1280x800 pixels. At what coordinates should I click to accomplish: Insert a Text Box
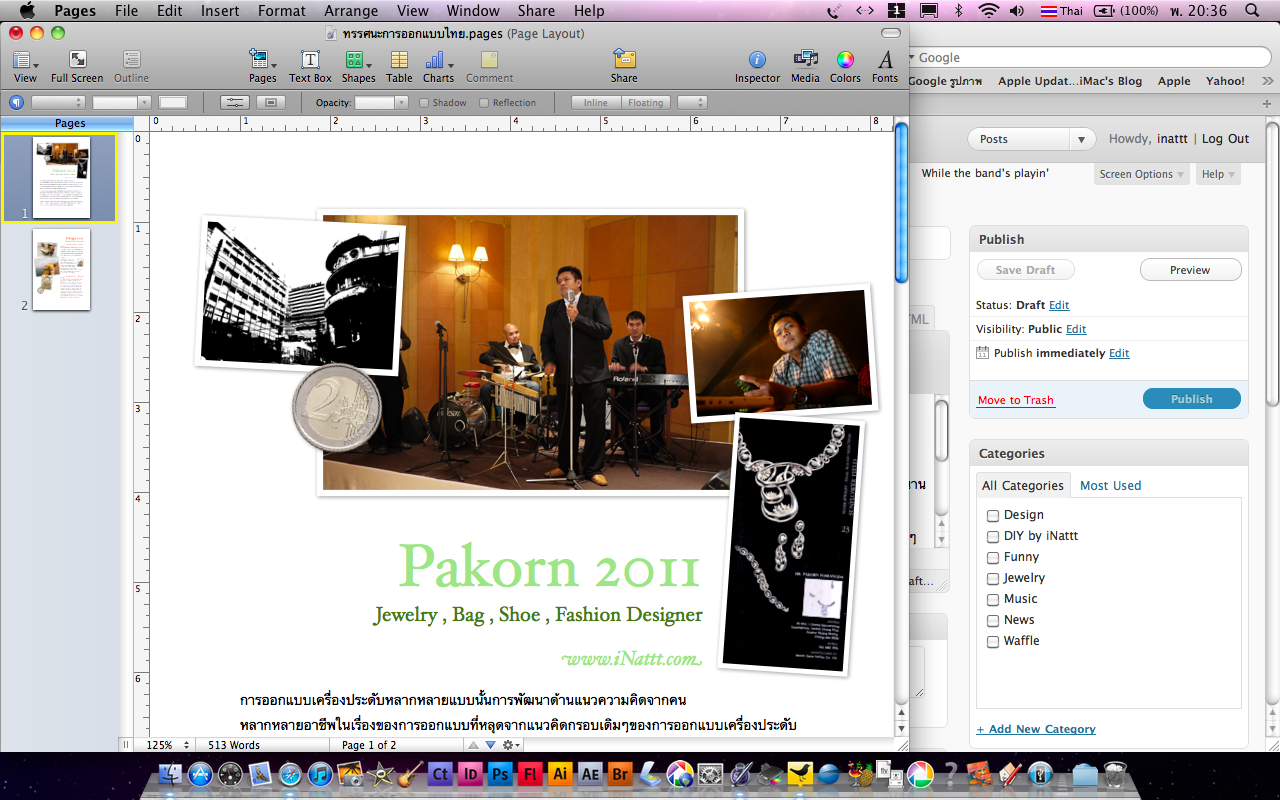310,66
